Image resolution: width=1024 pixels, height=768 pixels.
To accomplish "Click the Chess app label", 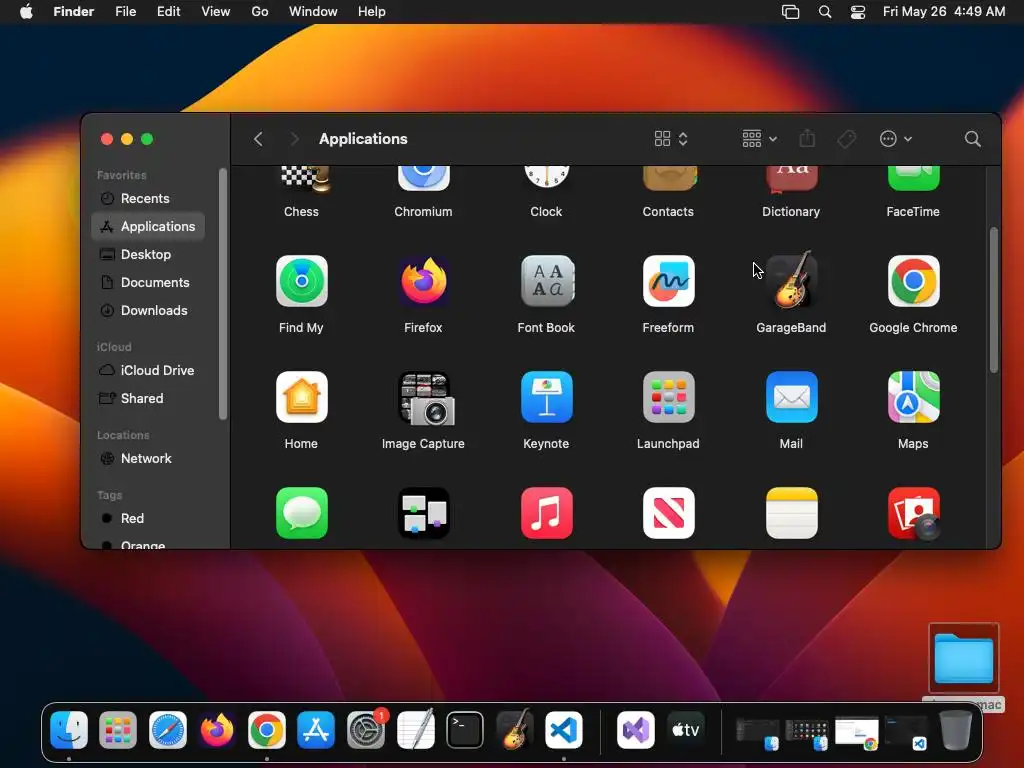I will 301,212.
